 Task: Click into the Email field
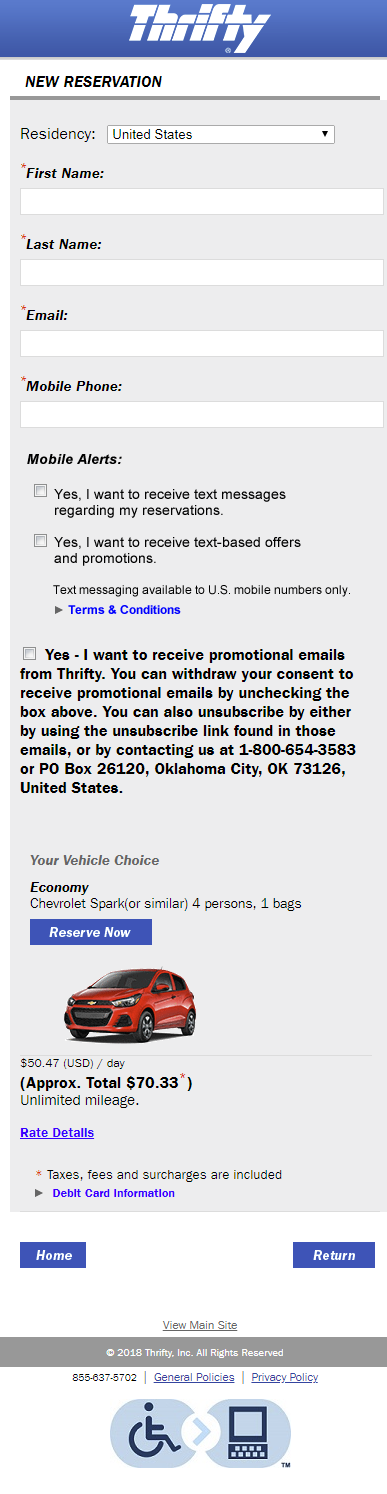pyautogui.click(x=202, y=343)
